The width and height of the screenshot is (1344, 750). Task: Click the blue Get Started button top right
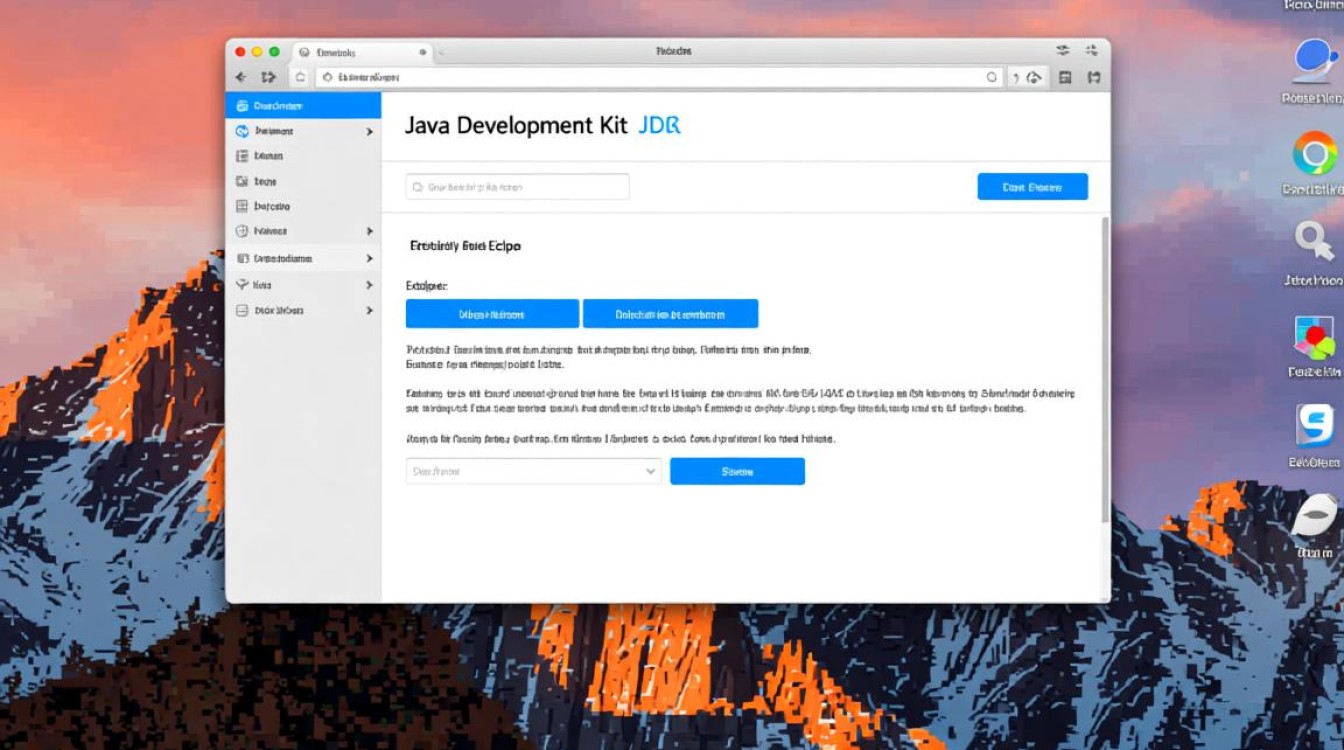pyautogui.click(x=1032, y=186)
